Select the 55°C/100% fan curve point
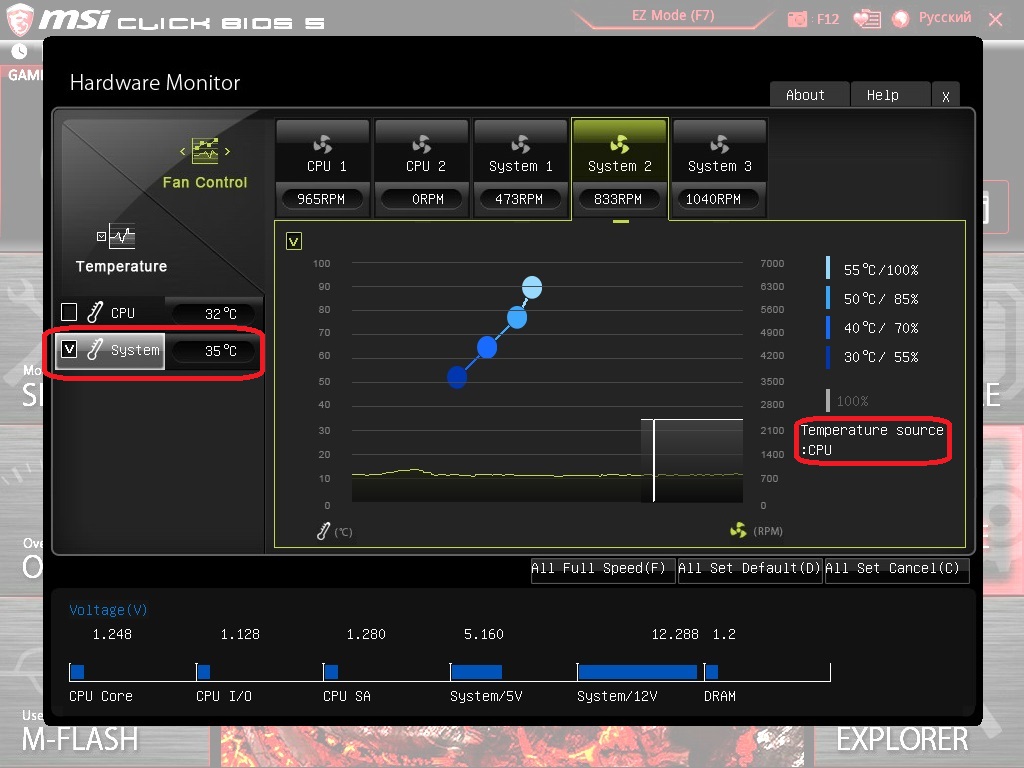Viewport: 1024px width, 768px height. [532, 287]
